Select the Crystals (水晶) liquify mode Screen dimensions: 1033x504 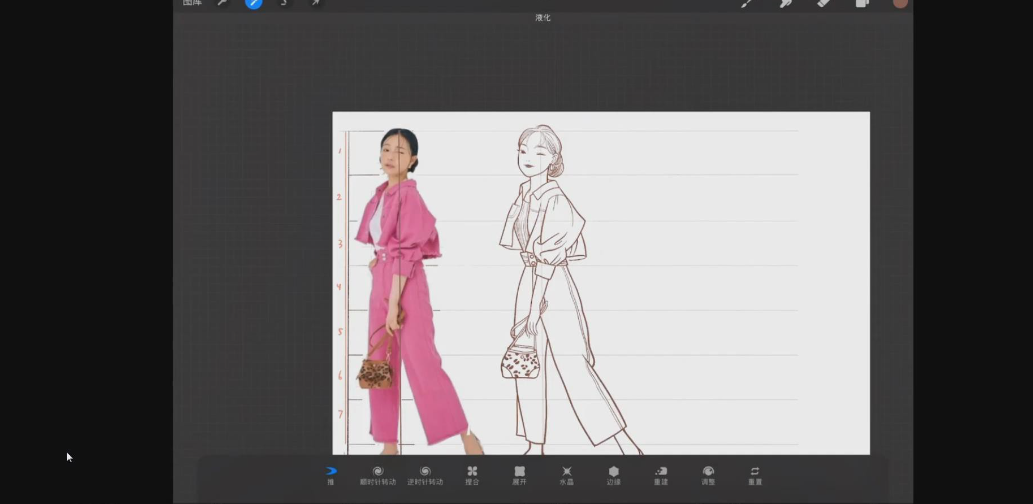[567, 476]
